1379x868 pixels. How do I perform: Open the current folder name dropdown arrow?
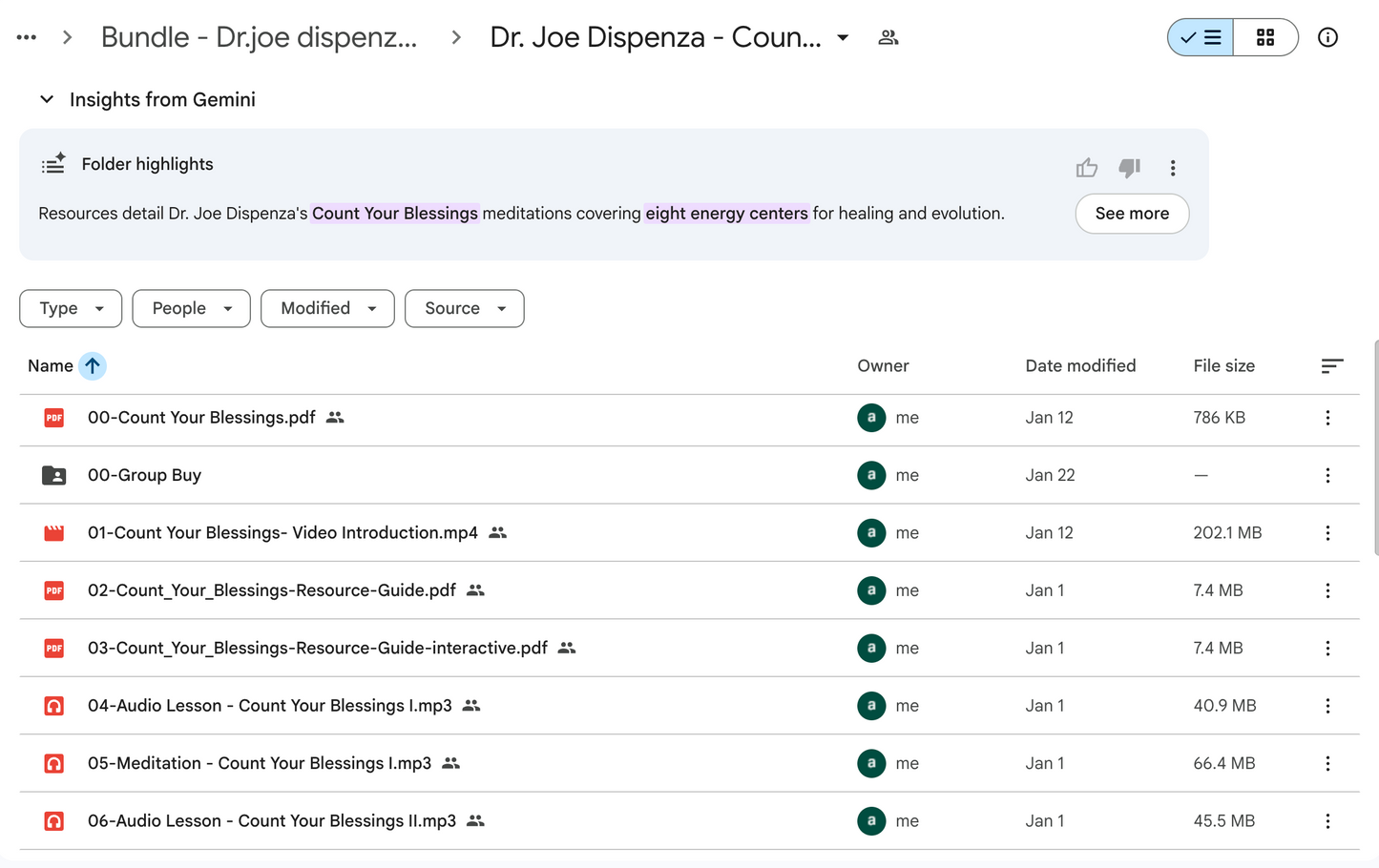[843, 37]
